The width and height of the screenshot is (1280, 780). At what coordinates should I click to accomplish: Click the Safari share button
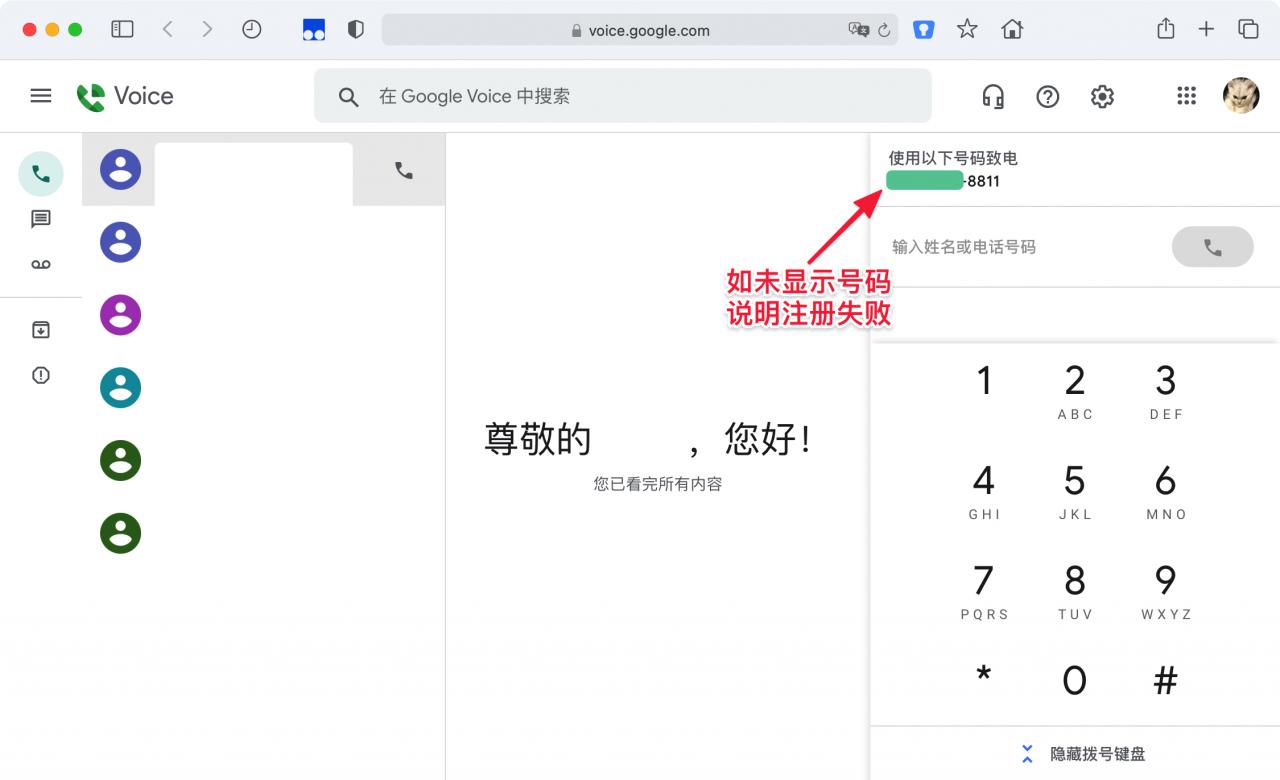click(1165, 30)
